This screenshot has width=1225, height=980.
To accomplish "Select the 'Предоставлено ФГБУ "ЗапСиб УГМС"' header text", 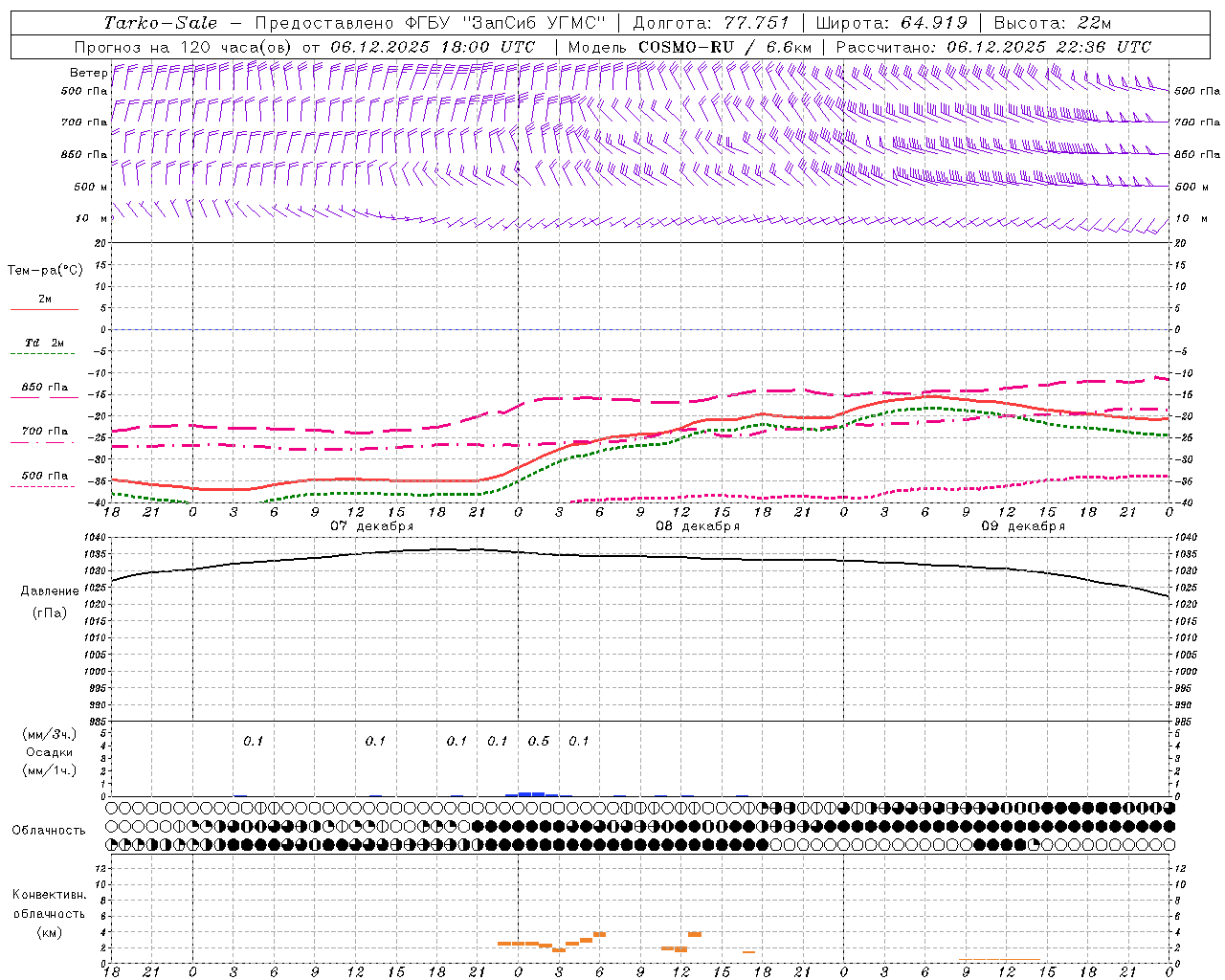I will pos(430,23).
